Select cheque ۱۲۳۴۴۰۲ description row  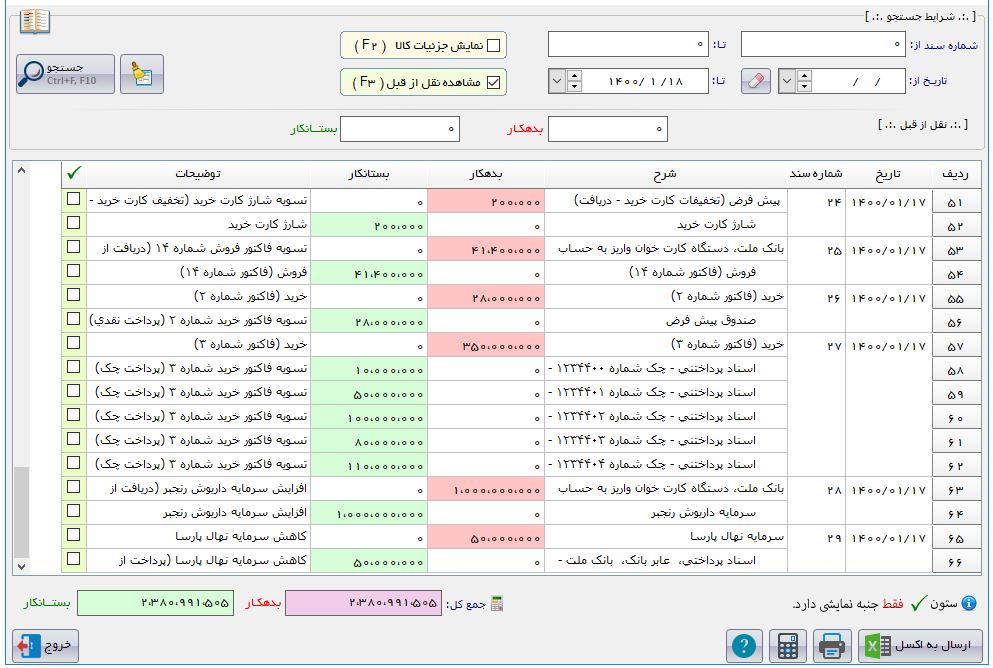666,417
